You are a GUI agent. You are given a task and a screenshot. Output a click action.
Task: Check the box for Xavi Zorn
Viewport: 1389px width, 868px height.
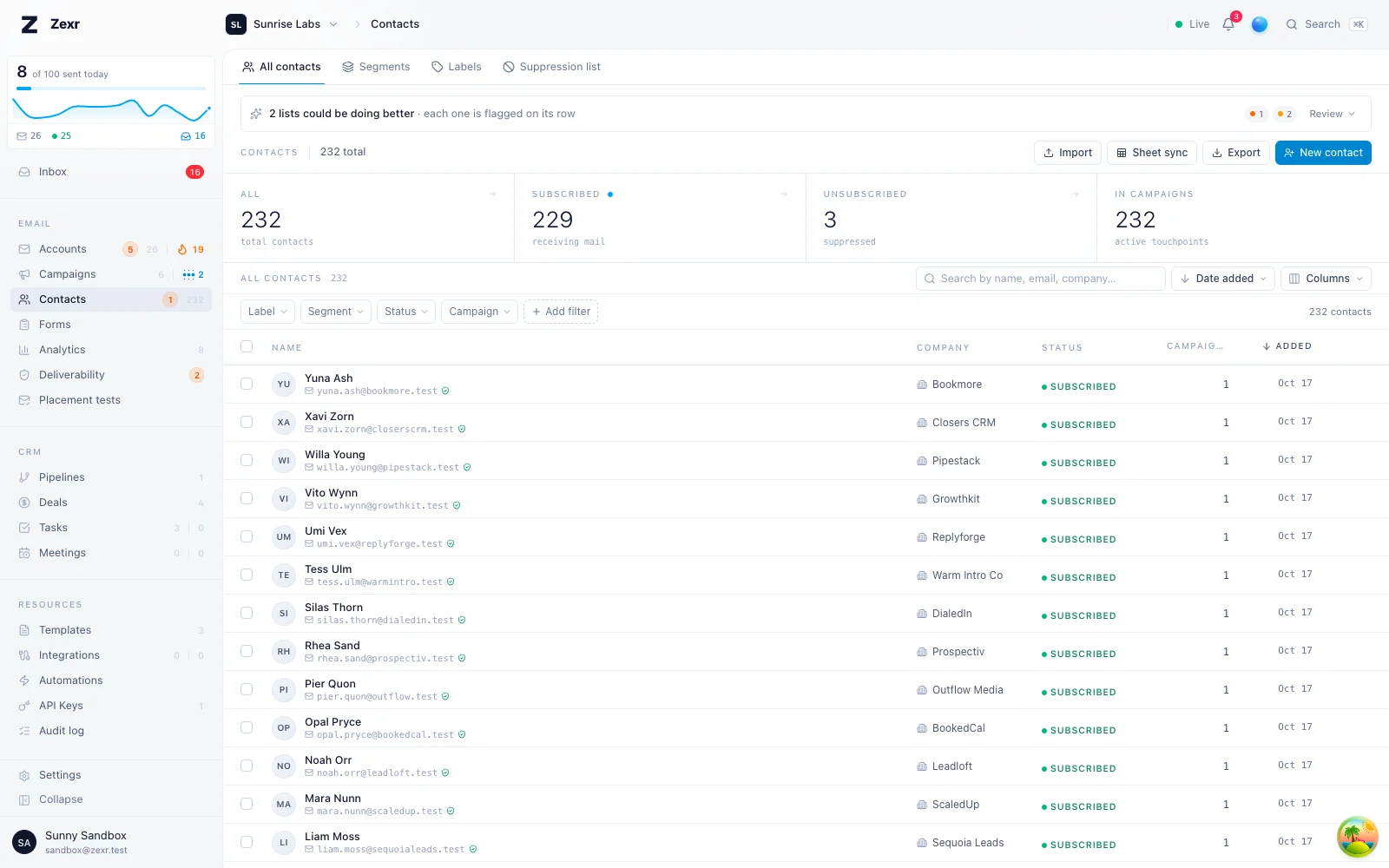coord(247,422)
